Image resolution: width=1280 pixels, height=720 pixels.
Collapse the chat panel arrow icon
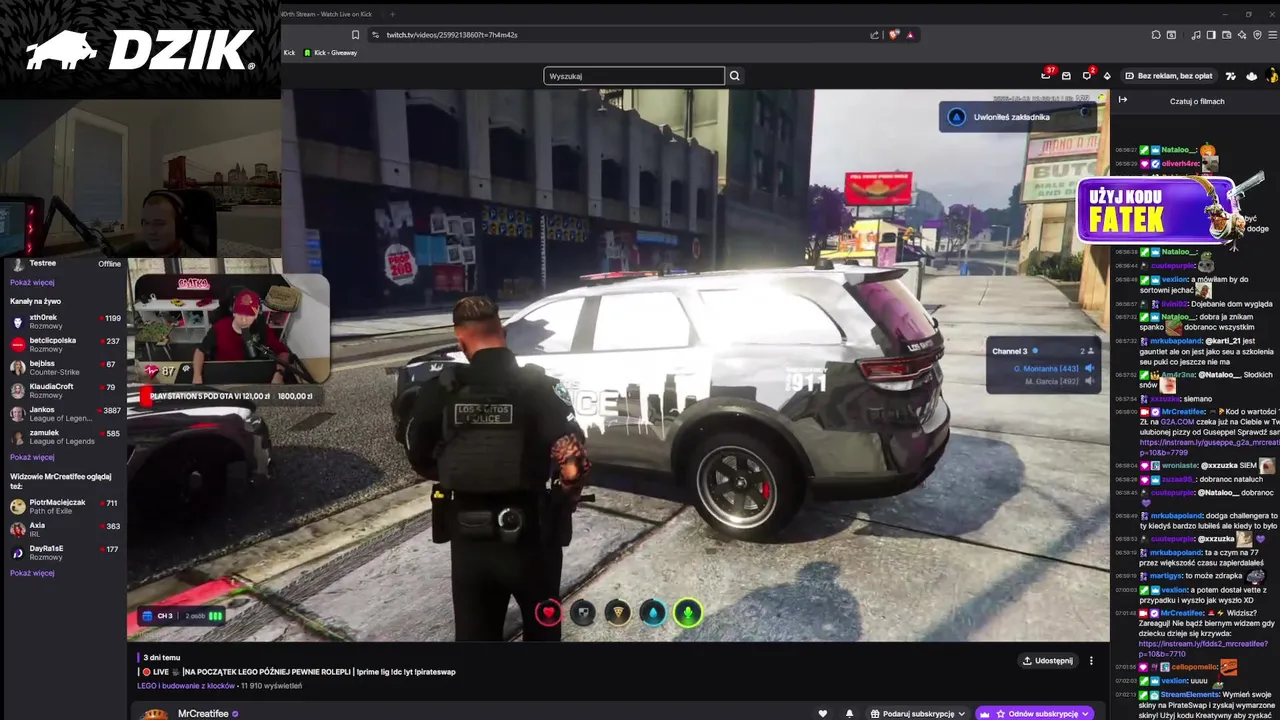coord(1123,100)
